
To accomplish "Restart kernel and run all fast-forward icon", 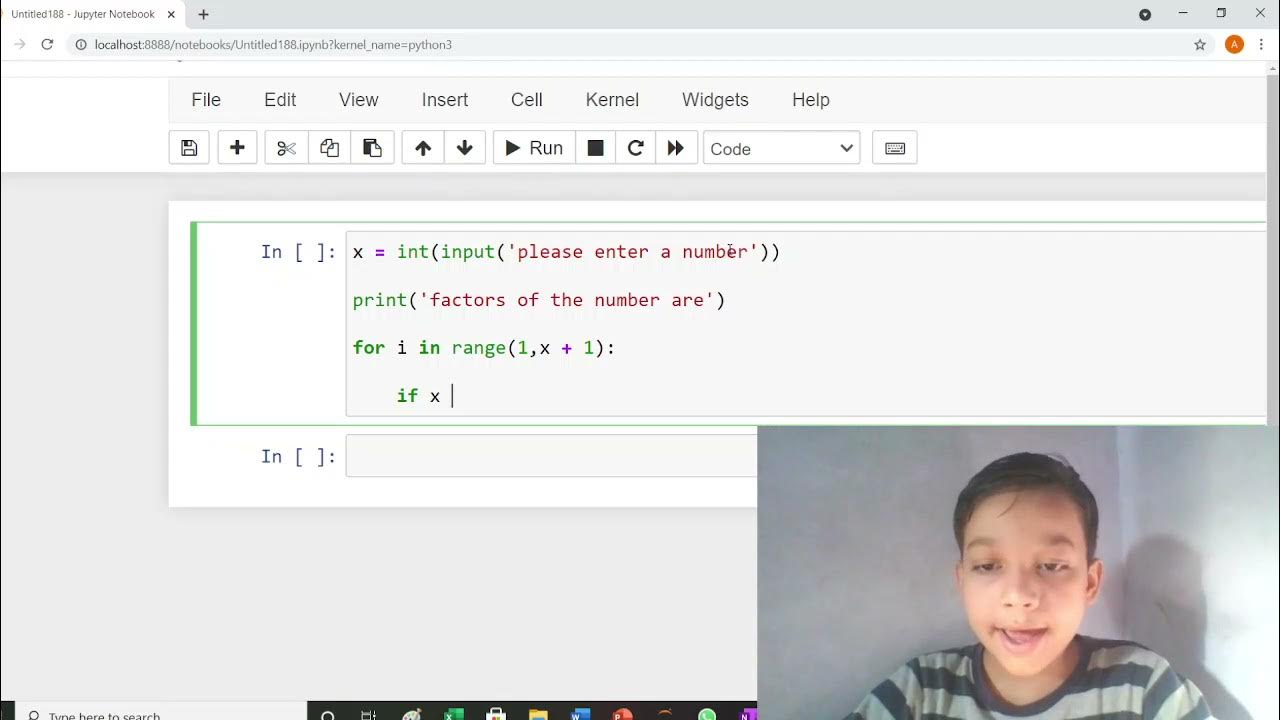I will click(676, 148).
